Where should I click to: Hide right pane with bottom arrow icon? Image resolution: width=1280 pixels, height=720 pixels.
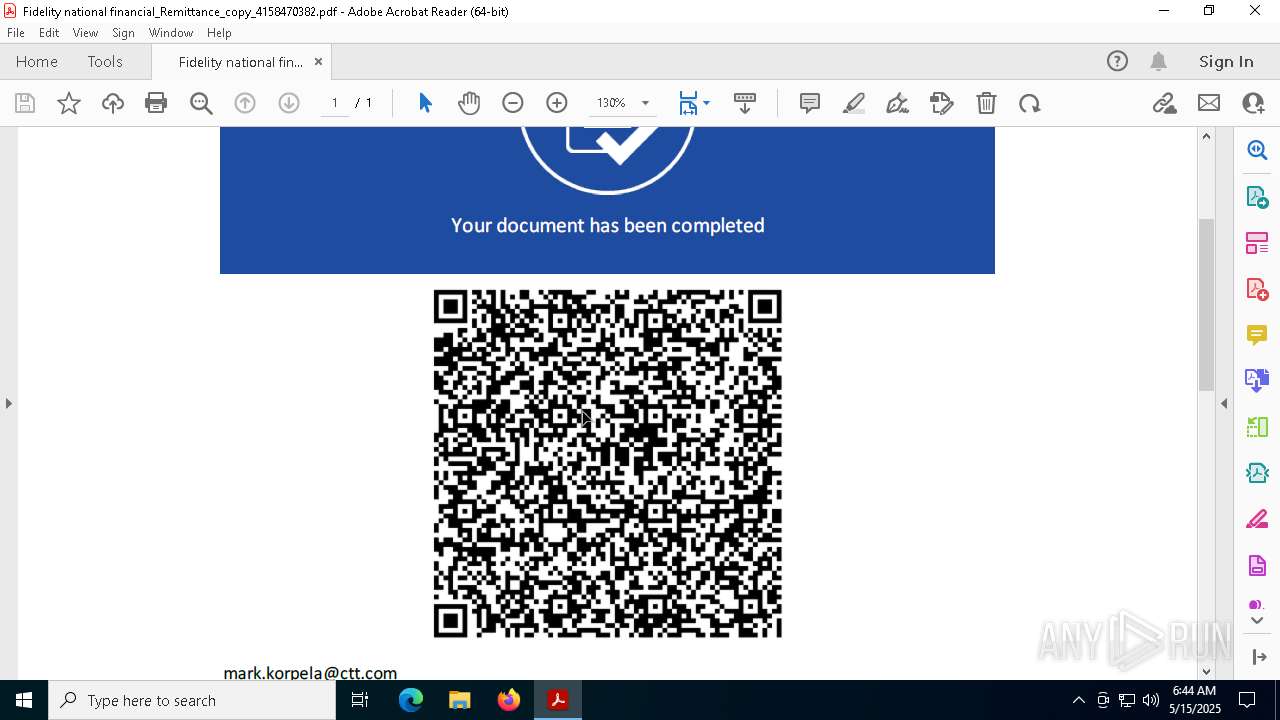[x=1259, y=656]
